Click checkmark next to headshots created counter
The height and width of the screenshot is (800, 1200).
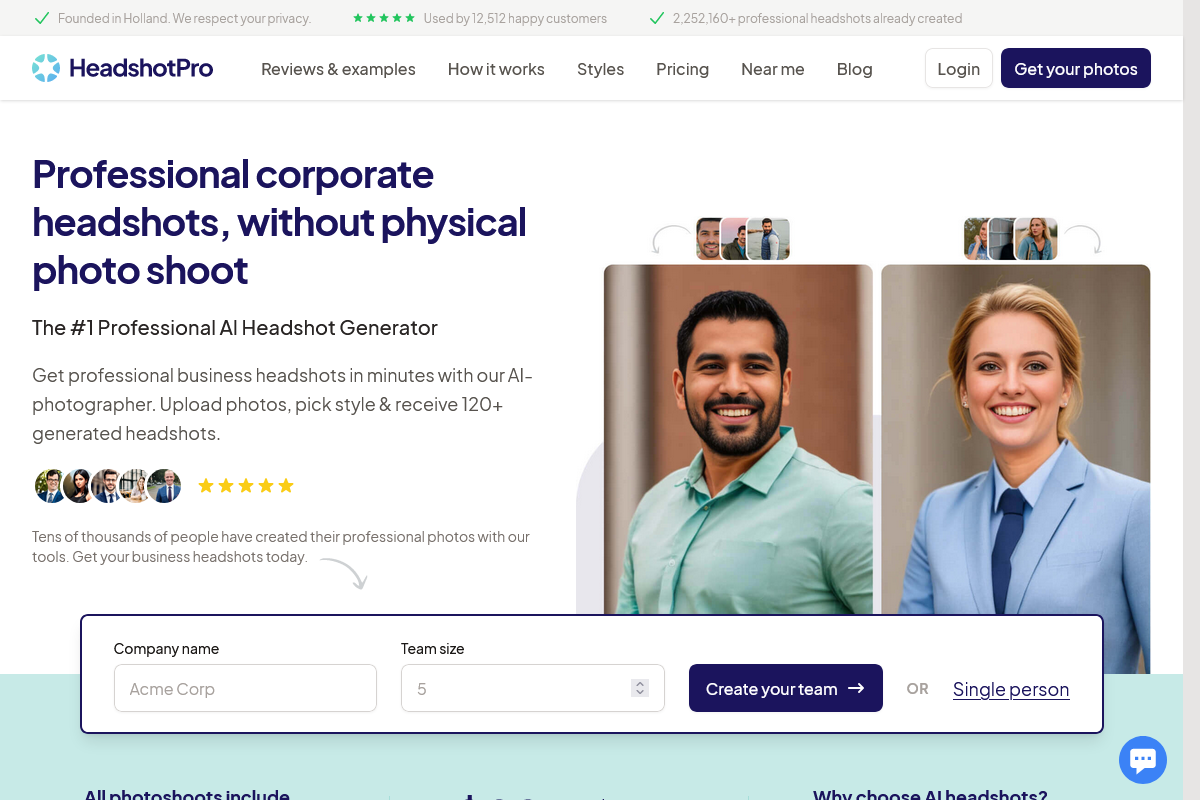(x=656, y=17)
